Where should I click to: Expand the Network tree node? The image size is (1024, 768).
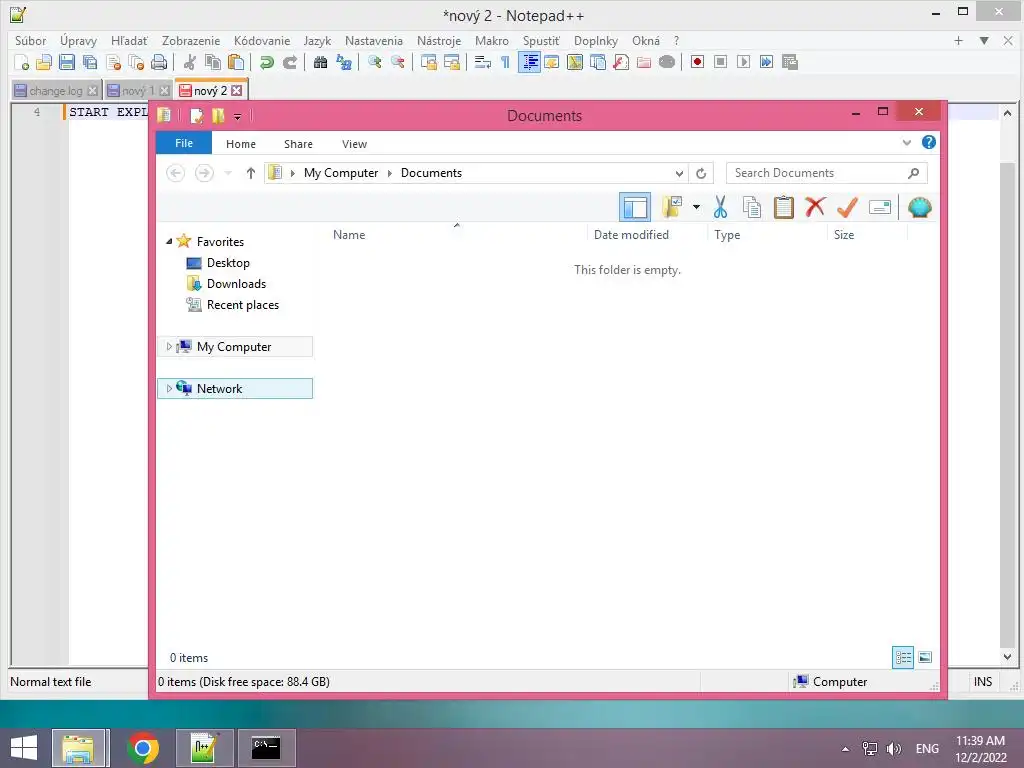coord(169,389)
